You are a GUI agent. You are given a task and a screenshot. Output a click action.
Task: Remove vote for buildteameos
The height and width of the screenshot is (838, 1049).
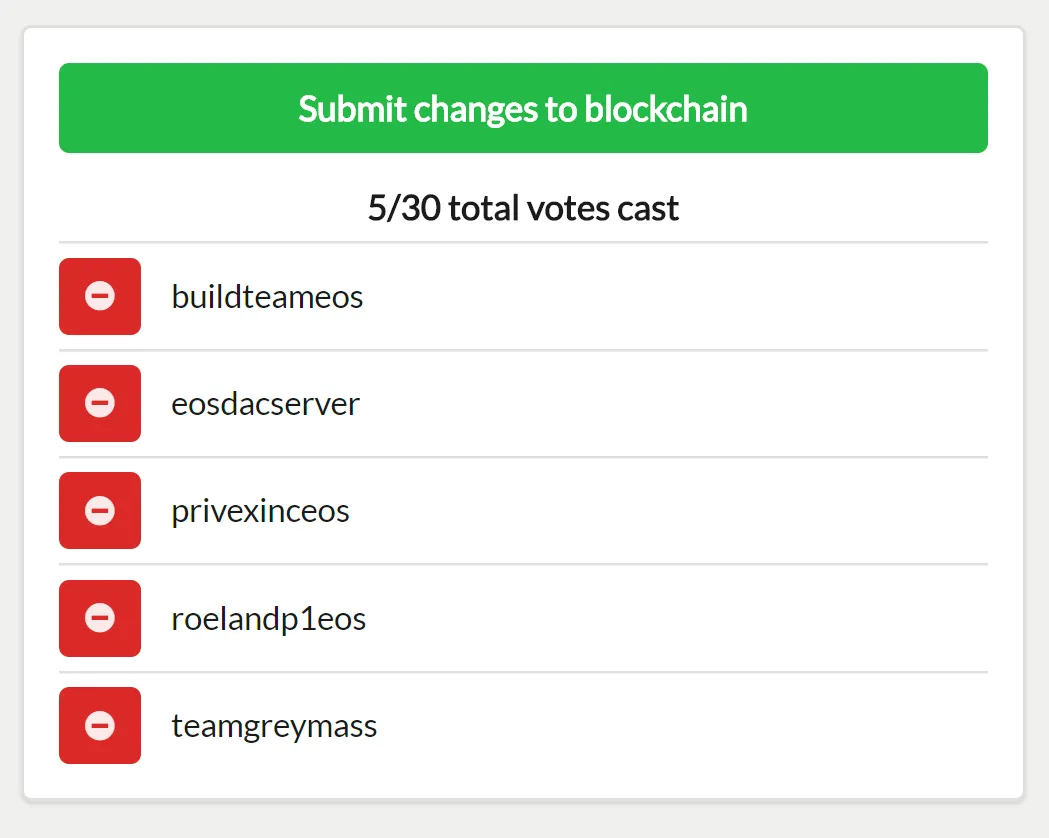coord(100,296)
